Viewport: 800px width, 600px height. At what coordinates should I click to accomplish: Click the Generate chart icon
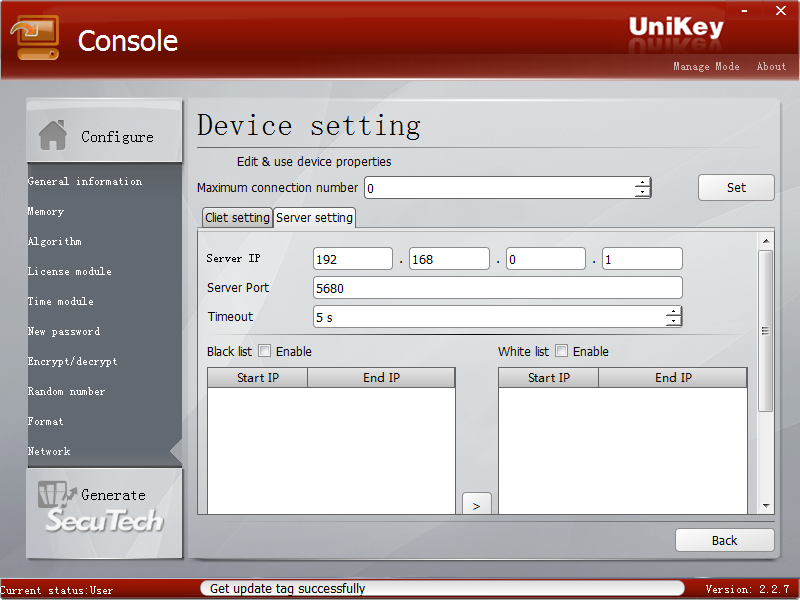(57, 494)
